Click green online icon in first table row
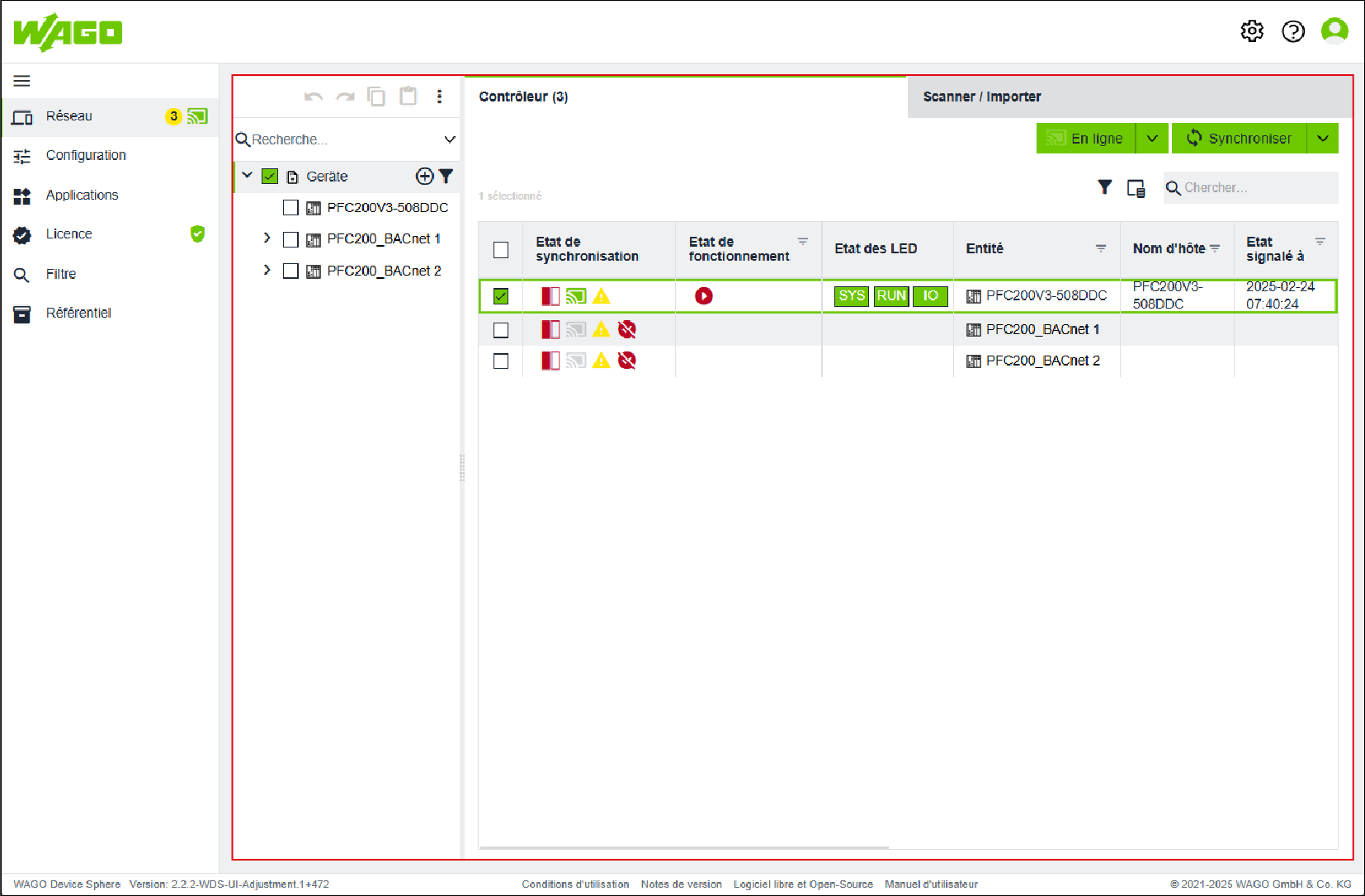 576,295
